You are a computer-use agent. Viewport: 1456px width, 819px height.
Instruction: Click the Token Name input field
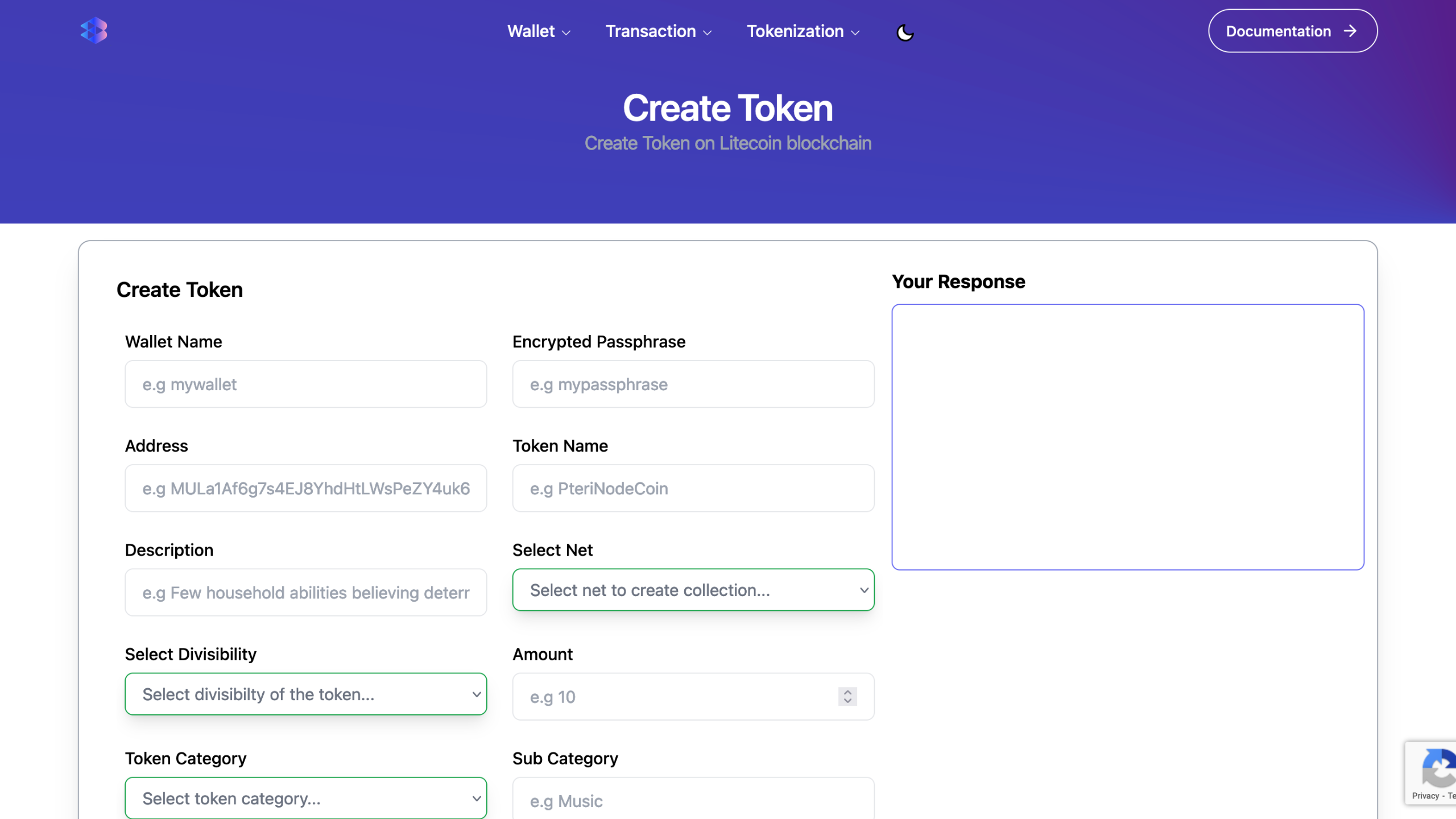[x=693, y=488]
